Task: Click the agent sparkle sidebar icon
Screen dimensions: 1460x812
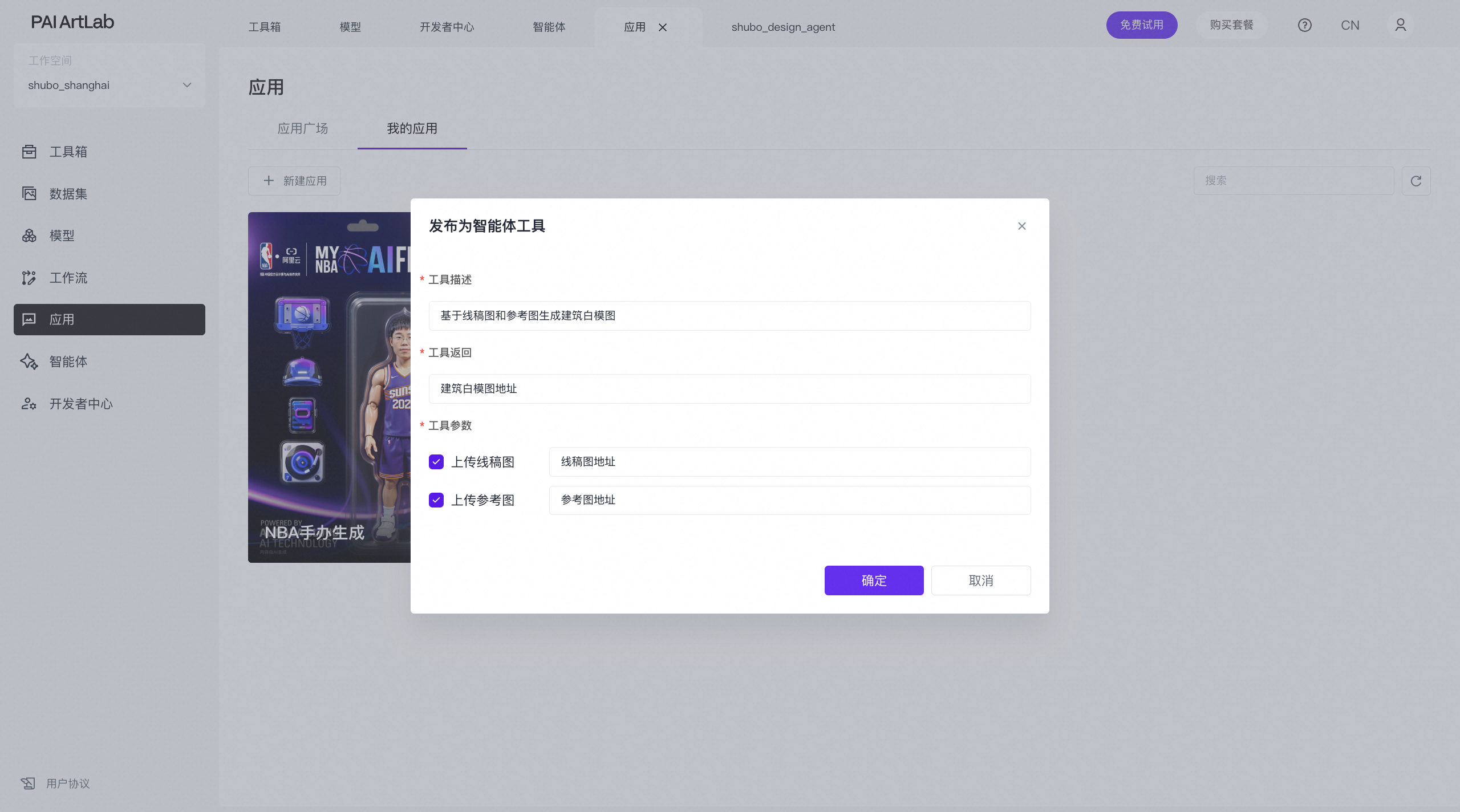Action: [29, 362]
